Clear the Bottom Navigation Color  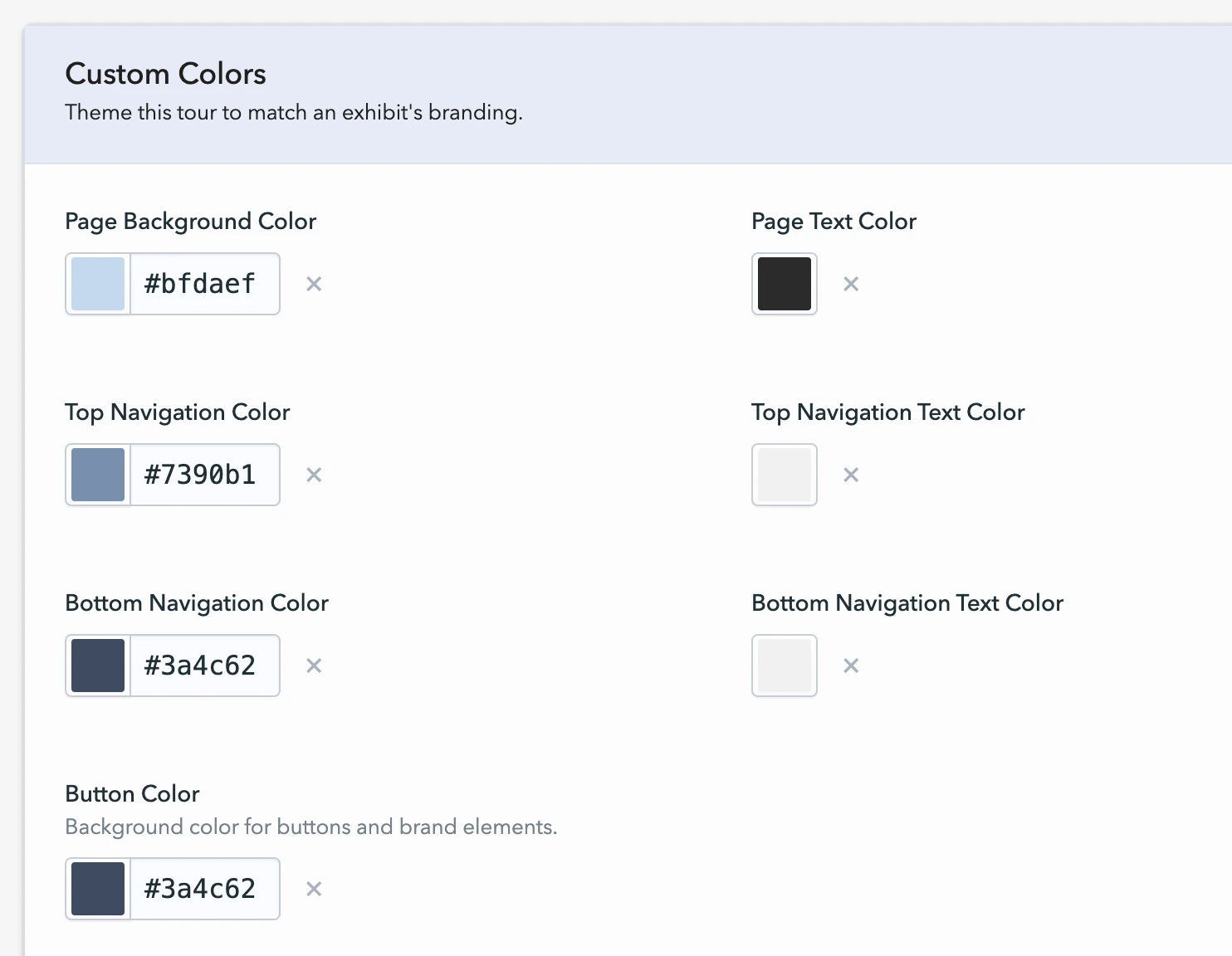tap(314, 666)
